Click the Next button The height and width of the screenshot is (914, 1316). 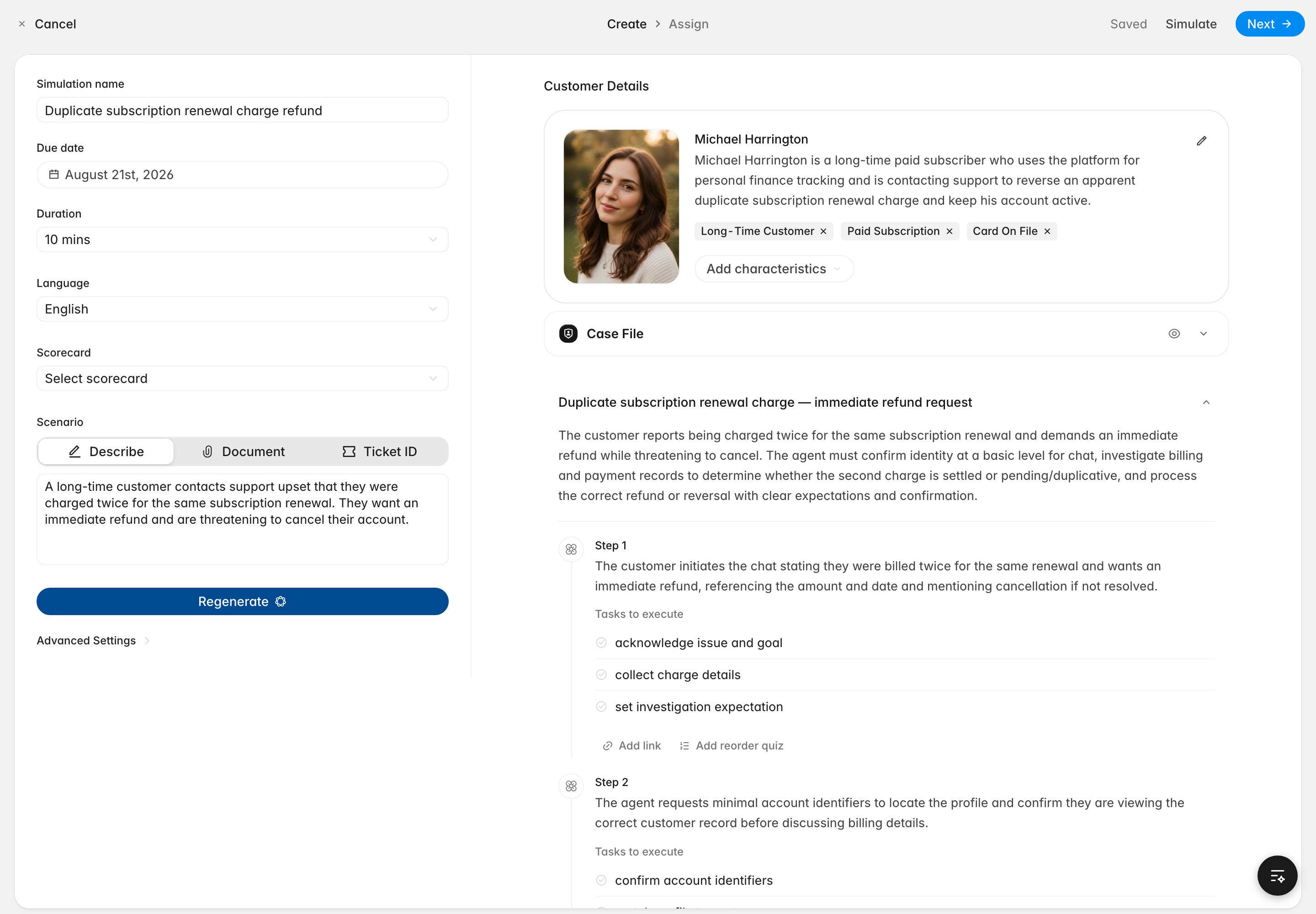click(1269, 24)
